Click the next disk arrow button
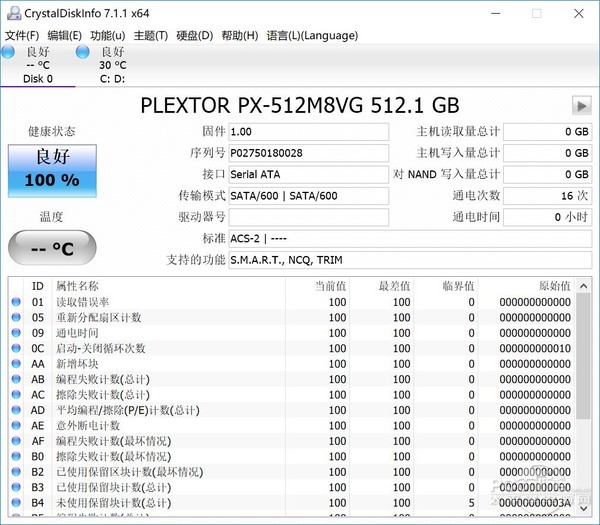The height and width of the screenshot is (525, 600). pos(580,106)
